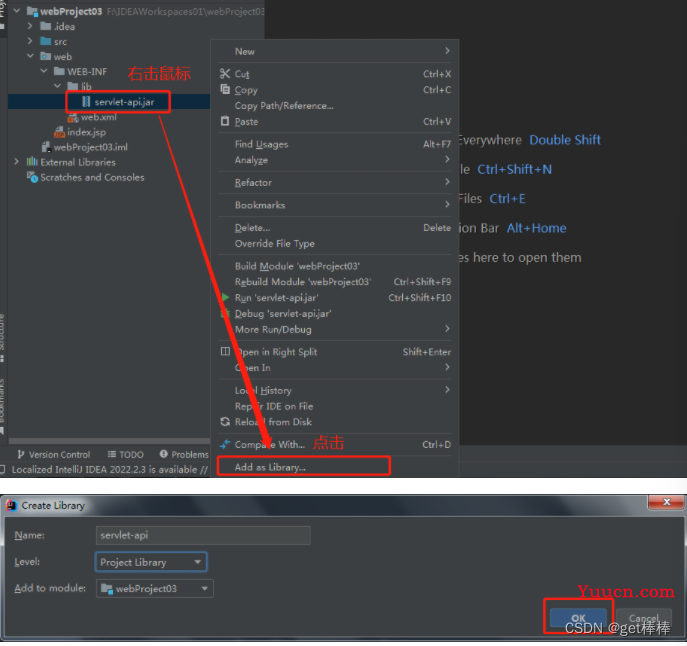Close the Create Library dialog

pyautogui.click(x=666, y=502)
